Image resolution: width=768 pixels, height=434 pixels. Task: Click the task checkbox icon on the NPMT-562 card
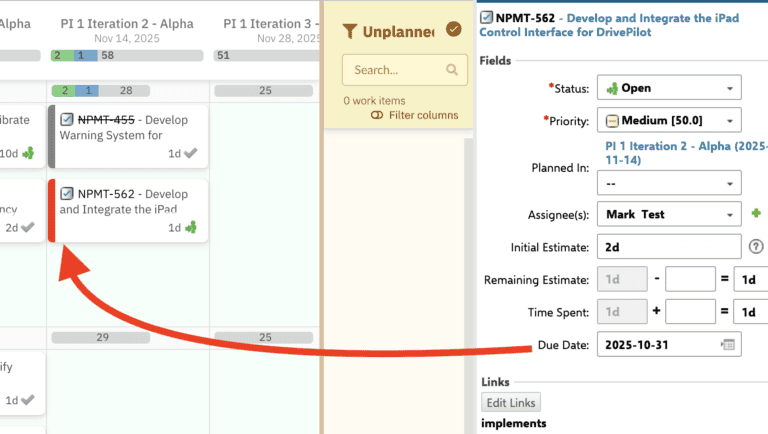tap(67, 194)
